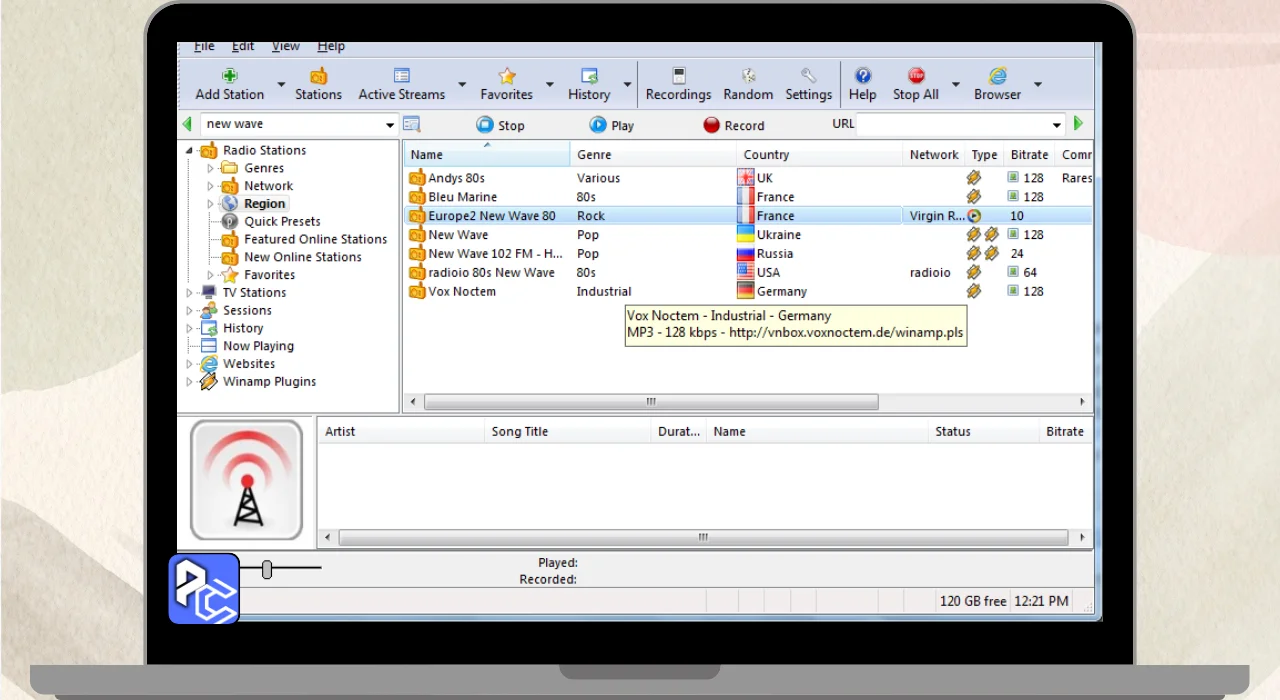Image resolution: width=1280 pixels, height=700 pixels.
Task: Select the Vox Noctem station row
Action: (462, 291)
